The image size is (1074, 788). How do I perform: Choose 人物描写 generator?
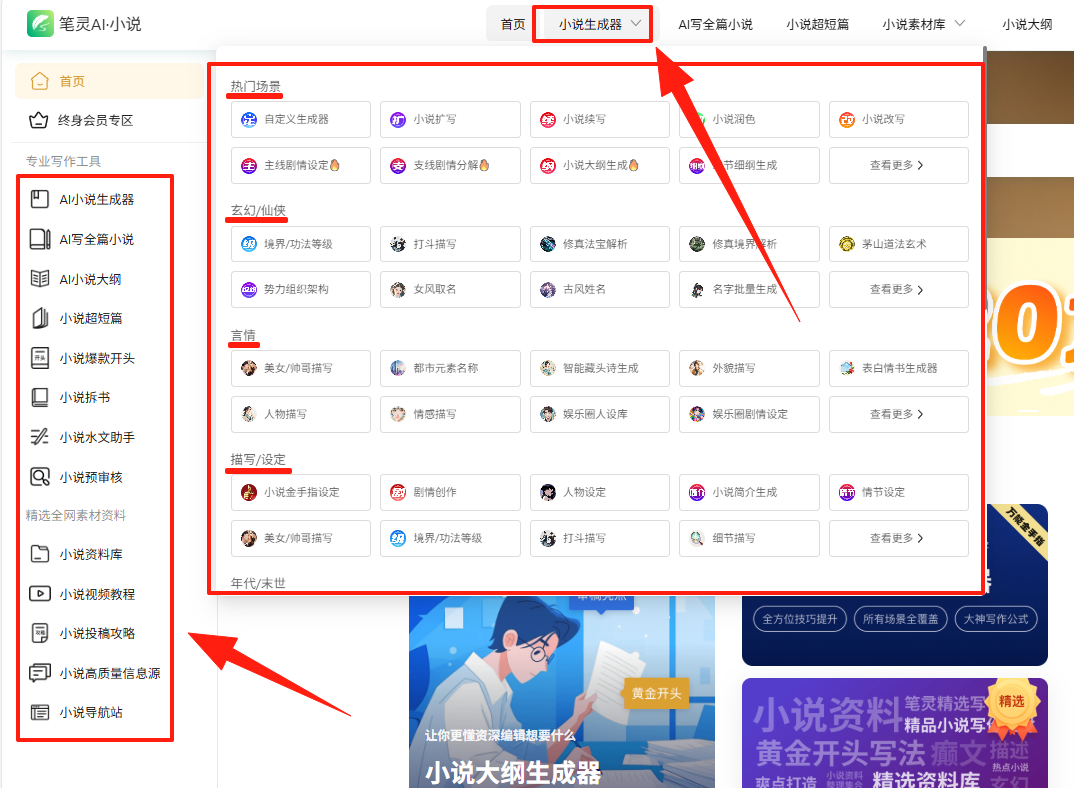[x=301, y=414]
